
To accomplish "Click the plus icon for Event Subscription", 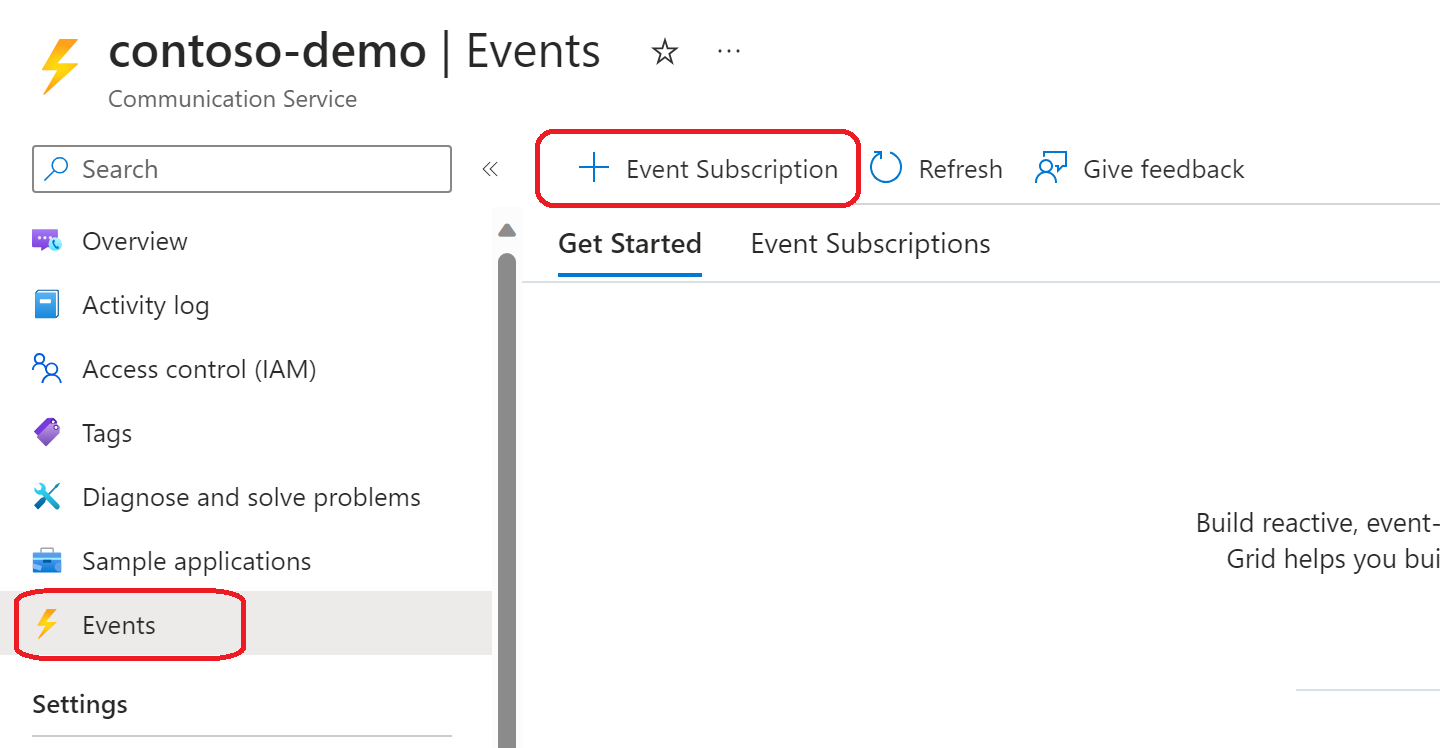I will click(x=594, y=168).
